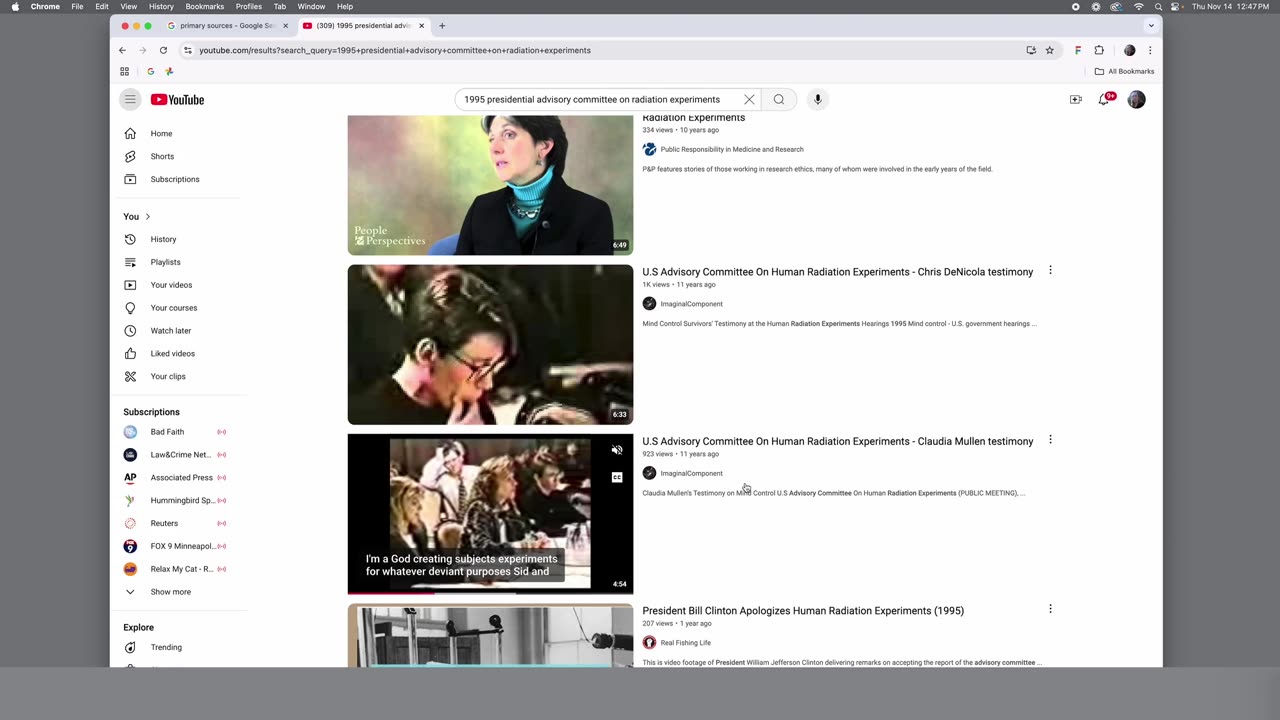Open the People Perspectives video thumbnail
This screenshot has width=1280, height=720.
click(490, 185)
